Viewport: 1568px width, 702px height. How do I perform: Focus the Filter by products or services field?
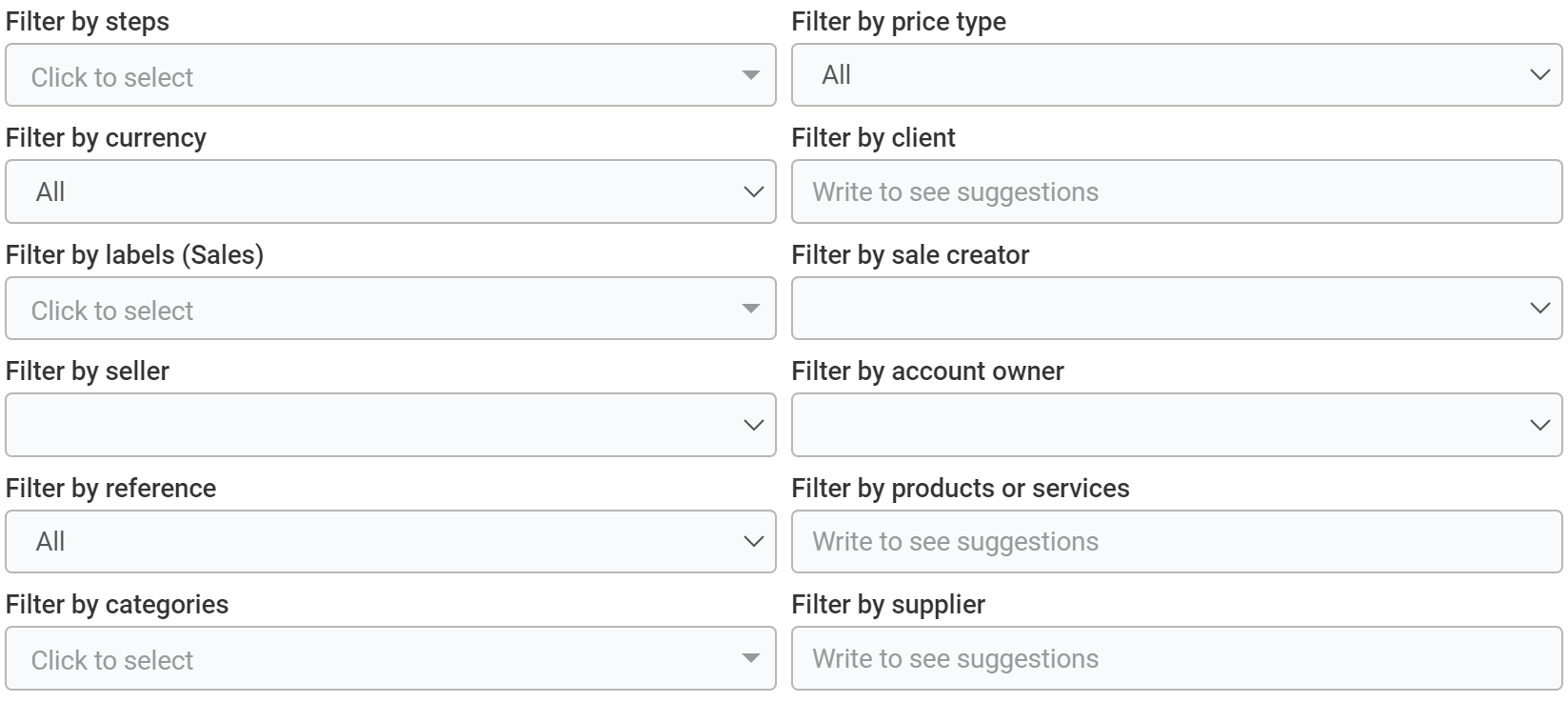pos(1177,542)
